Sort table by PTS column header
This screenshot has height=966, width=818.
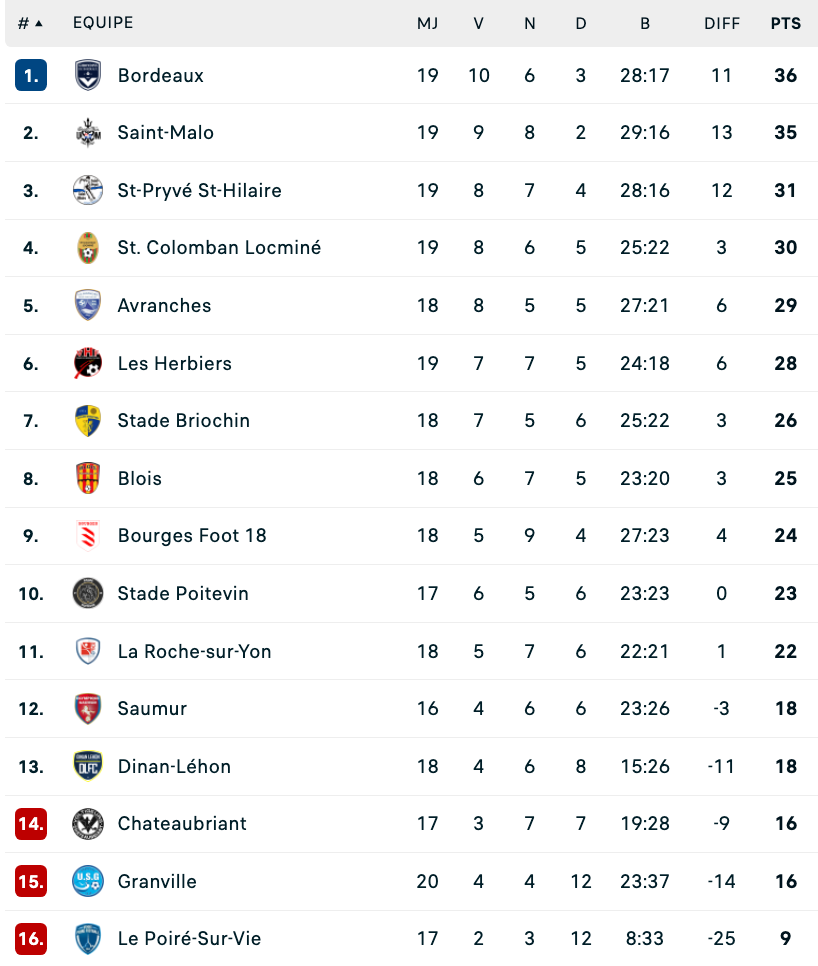[785, 23]
